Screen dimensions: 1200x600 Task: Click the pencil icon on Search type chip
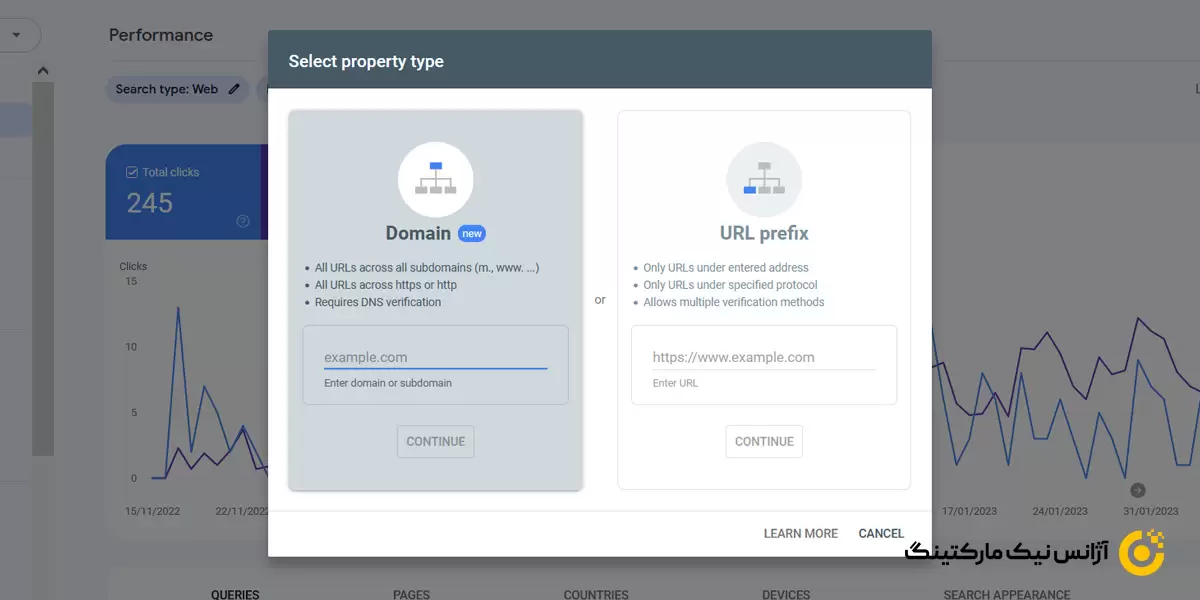click(234, 89)
